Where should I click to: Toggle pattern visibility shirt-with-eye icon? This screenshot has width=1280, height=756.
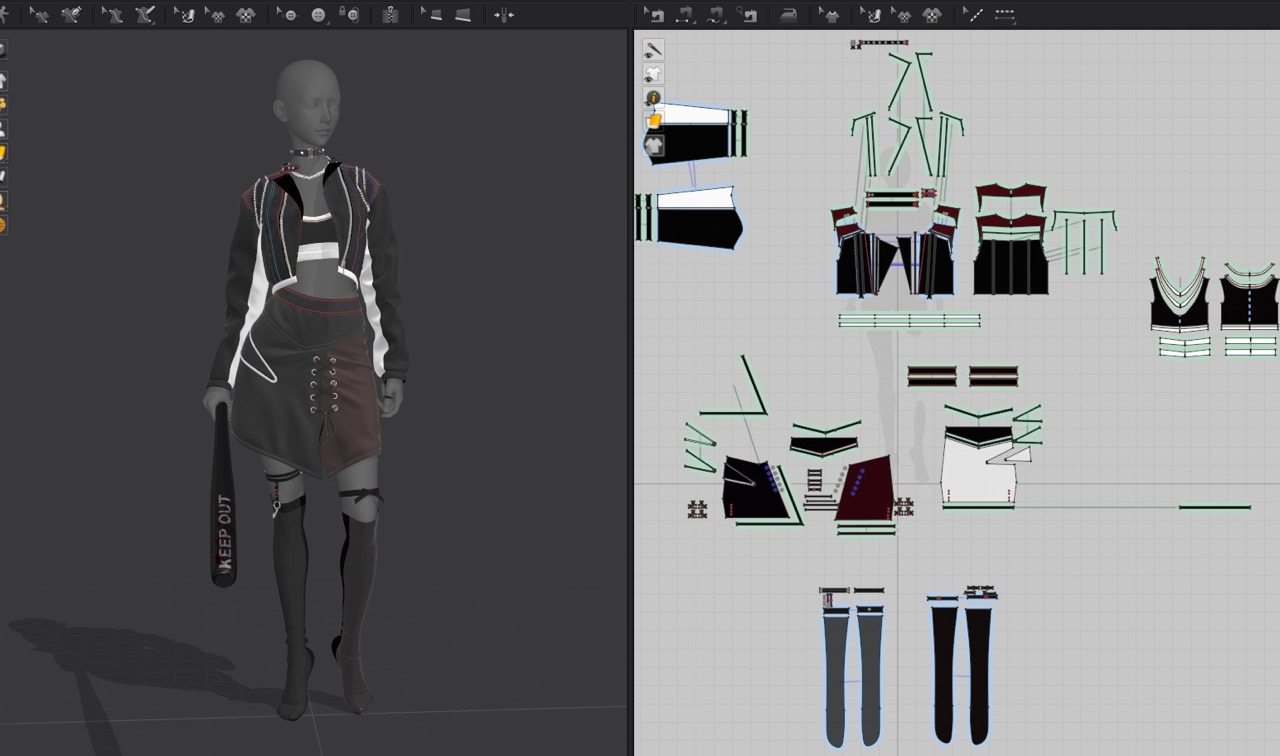click(653, 74)
